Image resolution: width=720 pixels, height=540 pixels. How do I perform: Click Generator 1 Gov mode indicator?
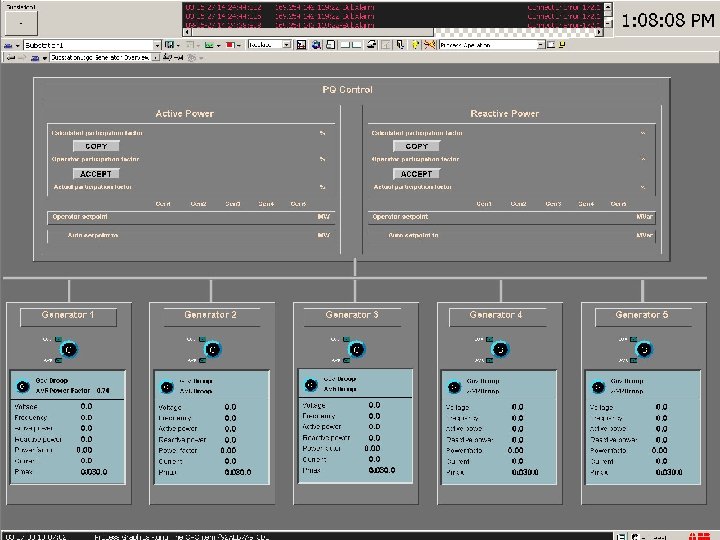pos(58,339)
